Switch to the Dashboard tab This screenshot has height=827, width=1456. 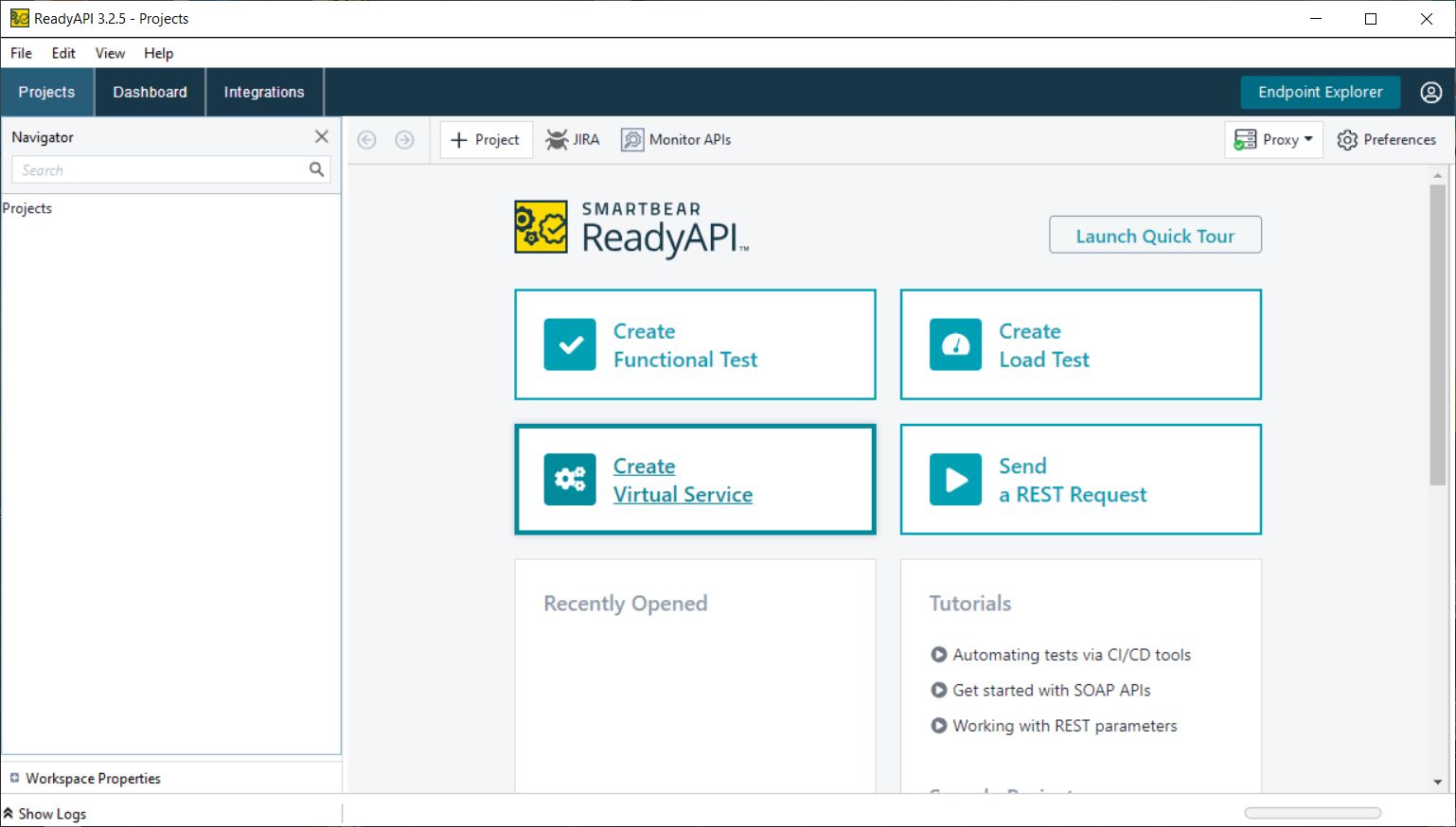tap(149, 92)
